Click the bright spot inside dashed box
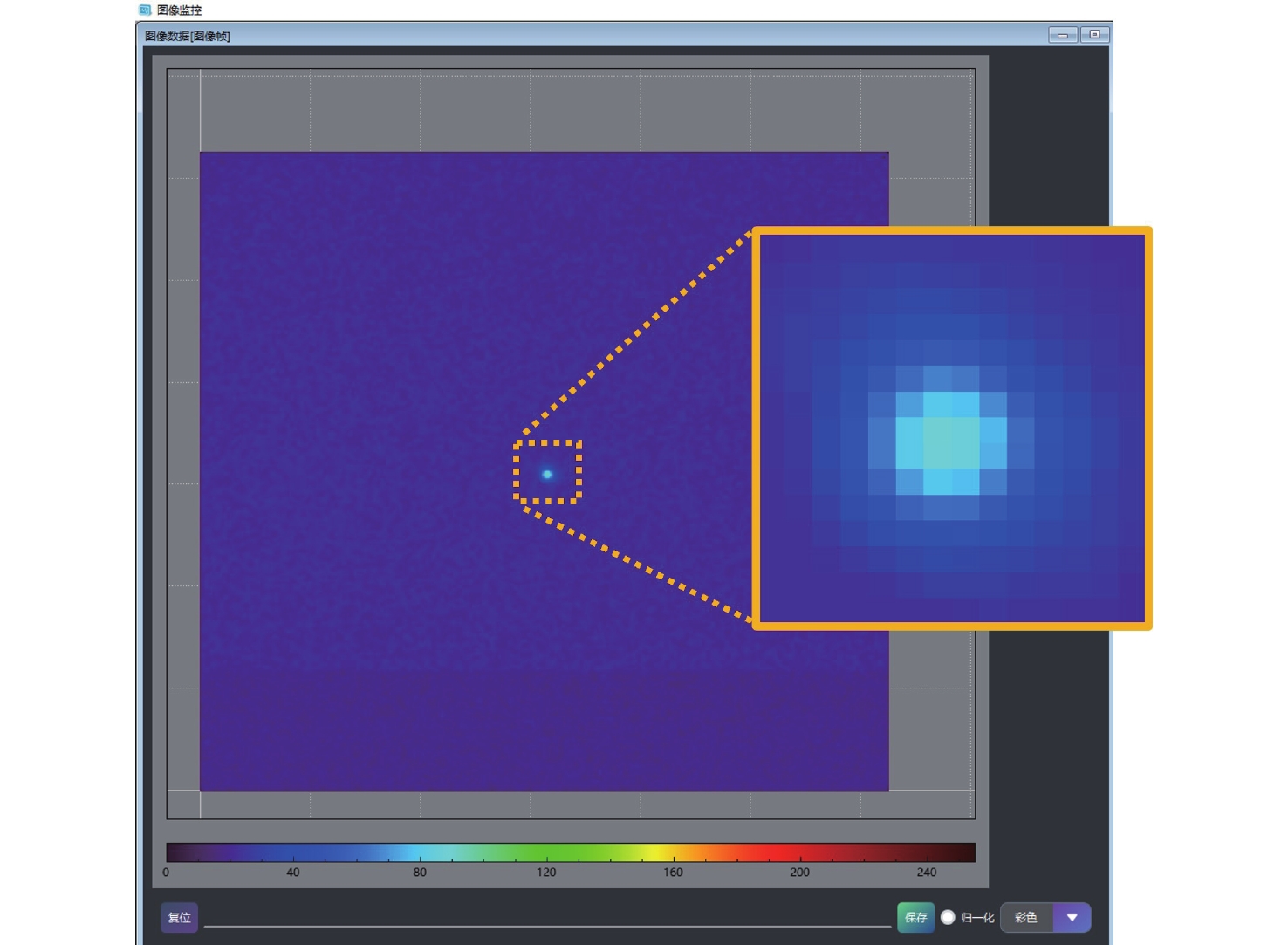Screen dimensions: 1288x945 [x=547, y=474]
